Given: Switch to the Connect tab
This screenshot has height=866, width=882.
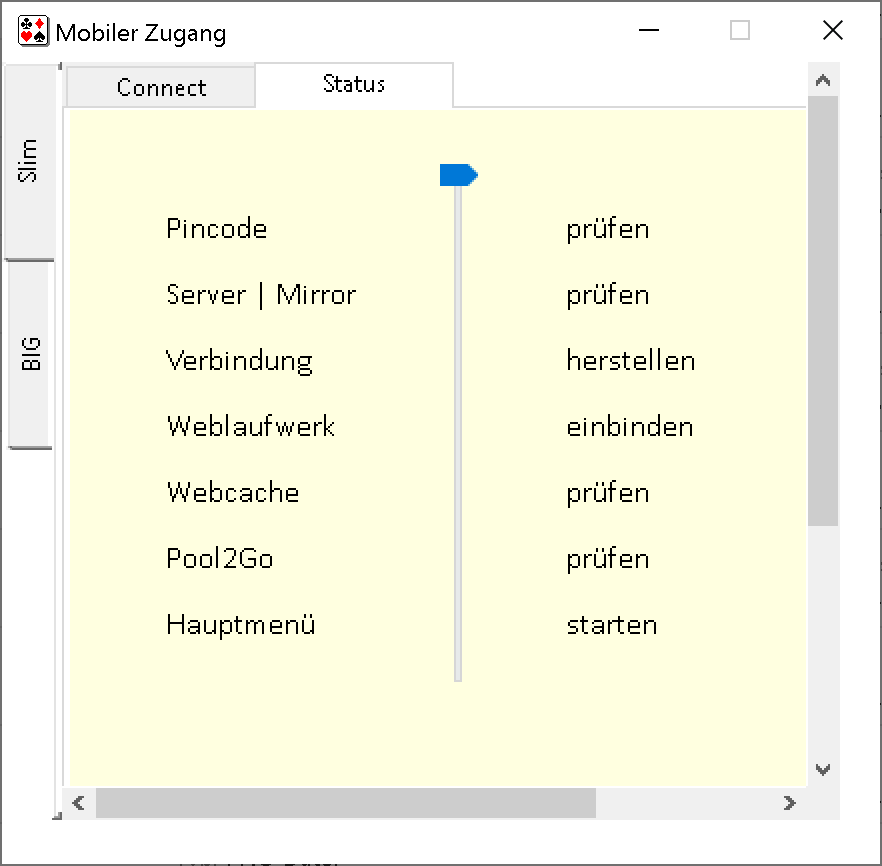Looking at the screenshot, I should (x=161, y=88).
